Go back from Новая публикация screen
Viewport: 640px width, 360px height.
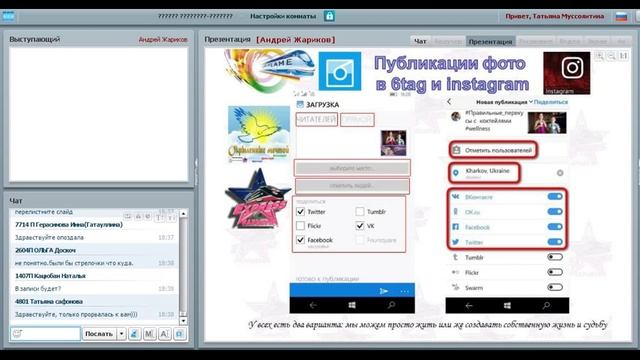pyautogui.click(x=449, y=102)
